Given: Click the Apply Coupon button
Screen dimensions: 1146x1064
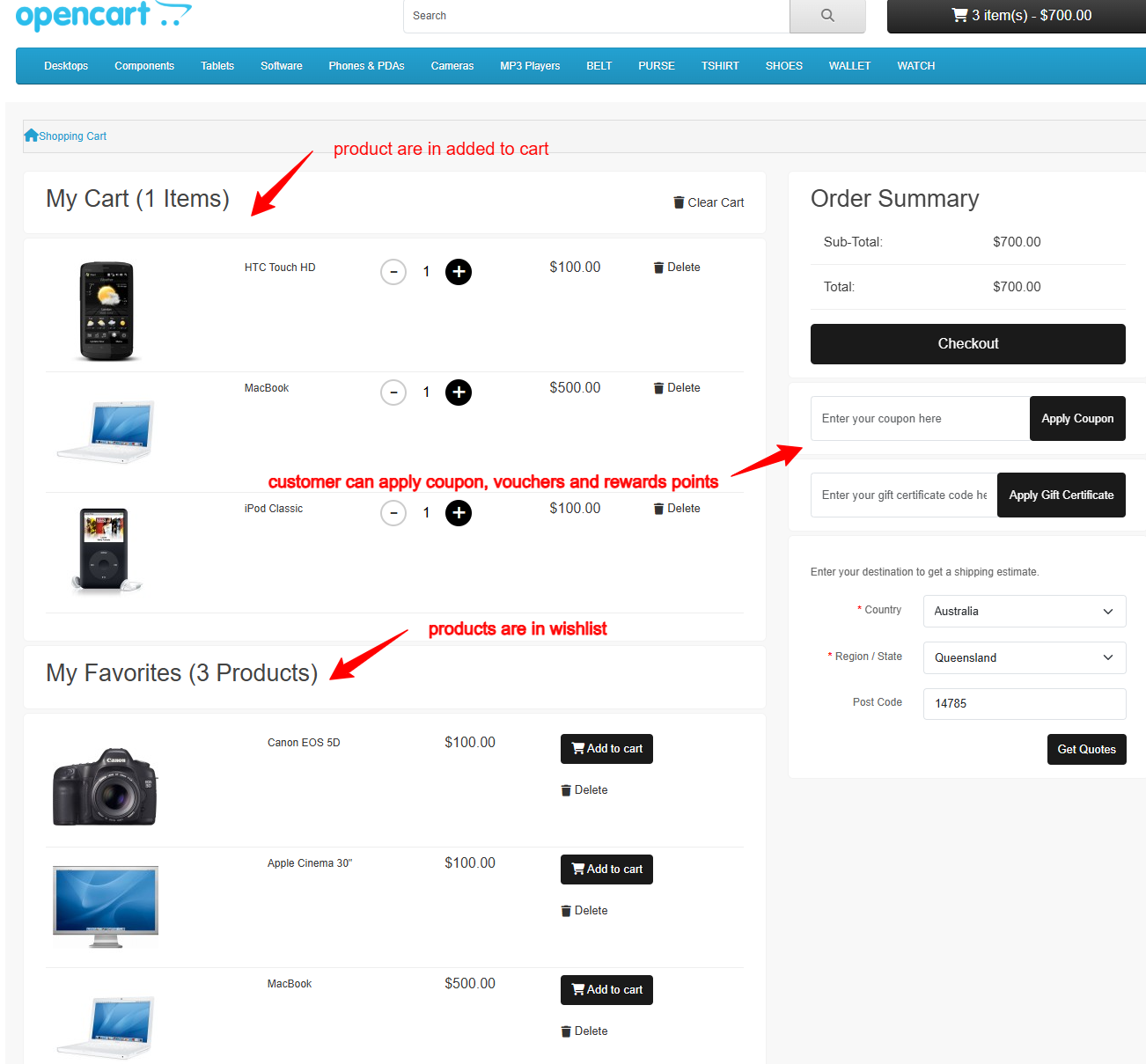Looking at the screenshot, I should coord(1077,419).
